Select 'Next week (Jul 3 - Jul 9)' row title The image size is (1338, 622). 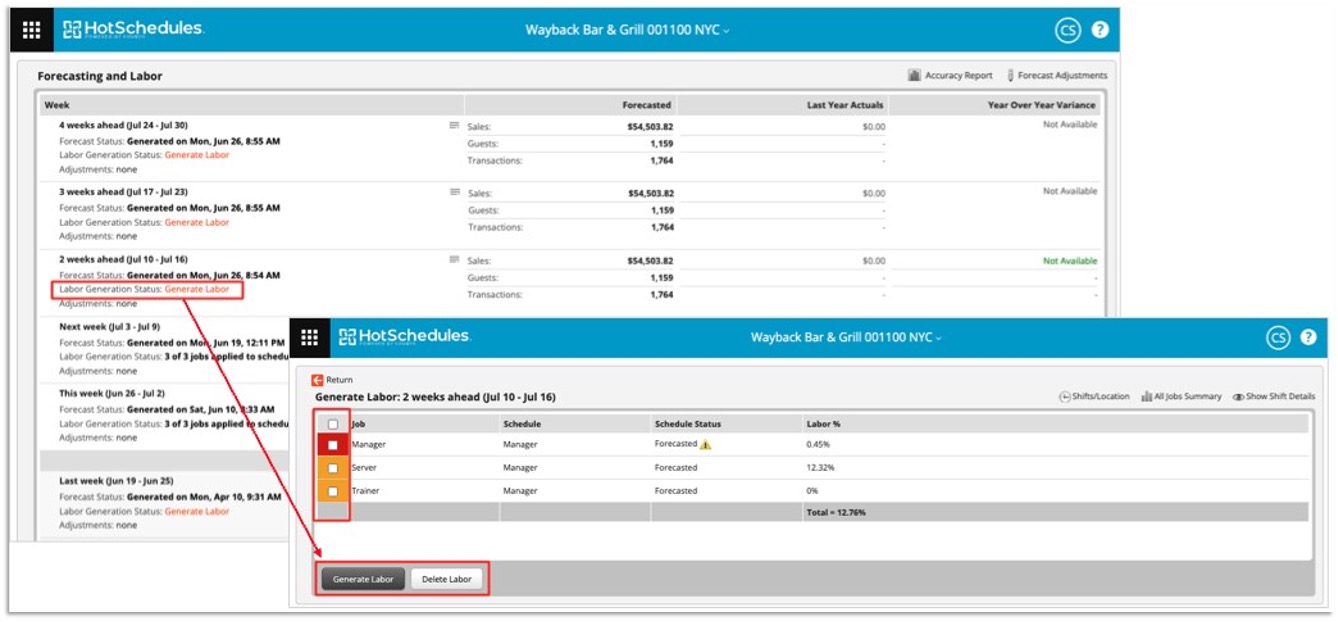110,326
